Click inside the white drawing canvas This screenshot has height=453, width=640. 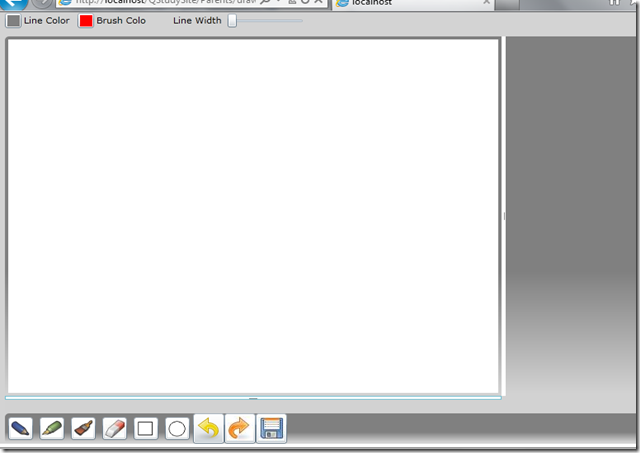253,216
